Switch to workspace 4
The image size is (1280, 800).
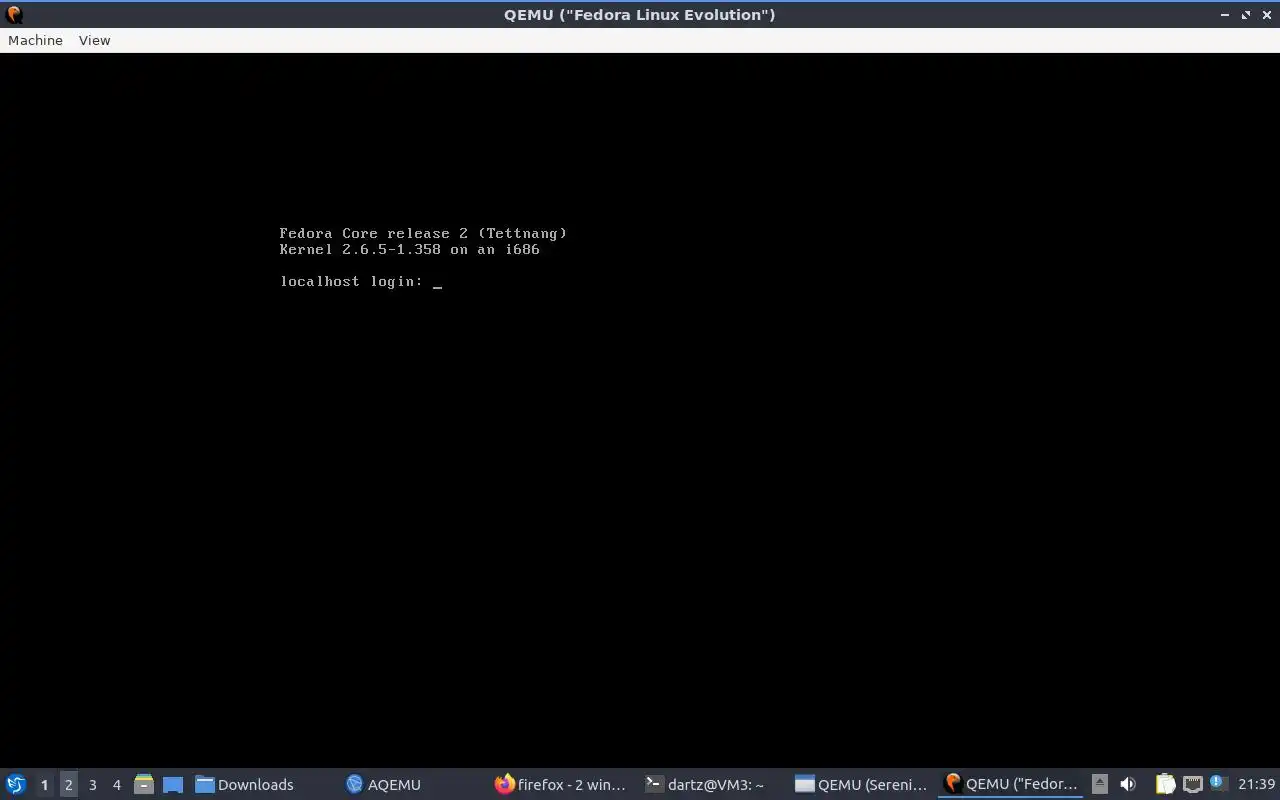point(117,784)
